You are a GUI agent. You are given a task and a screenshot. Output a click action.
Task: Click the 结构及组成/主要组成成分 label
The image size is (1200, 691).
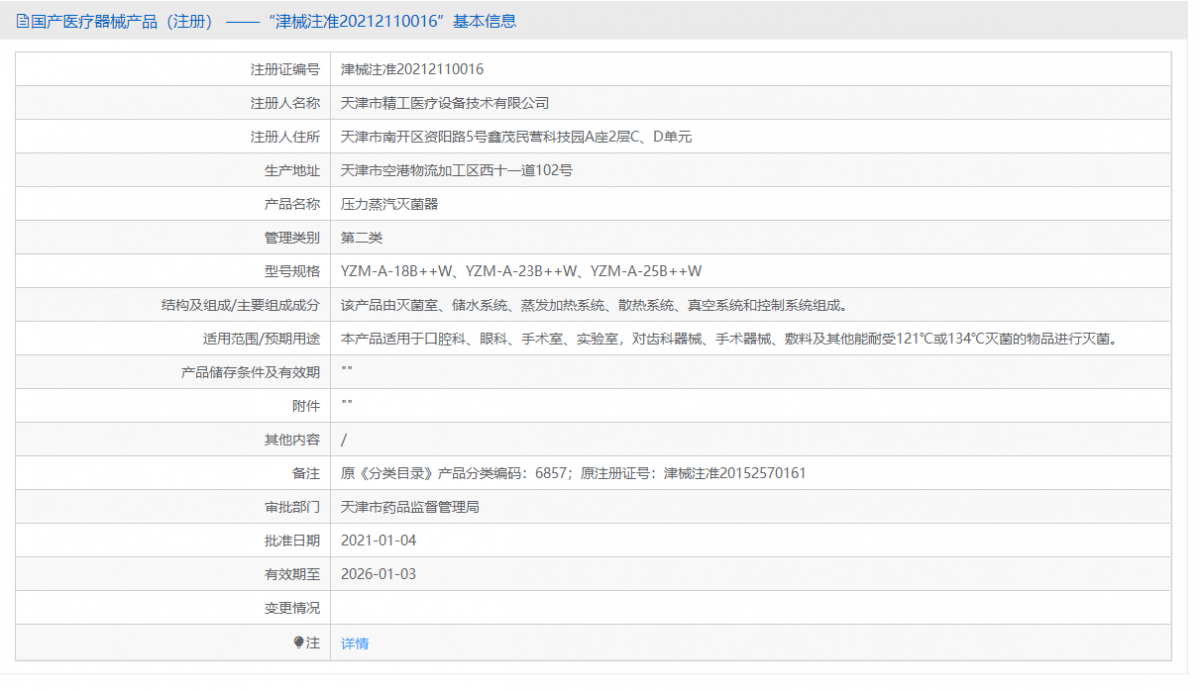pos(241,305)
